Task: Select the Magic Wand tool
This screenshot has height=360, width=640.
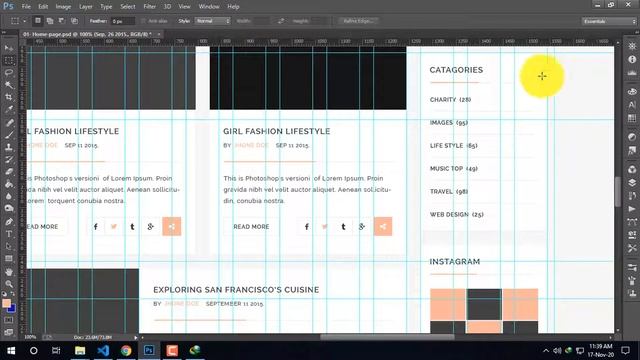Action: click(x=9, y=85)
